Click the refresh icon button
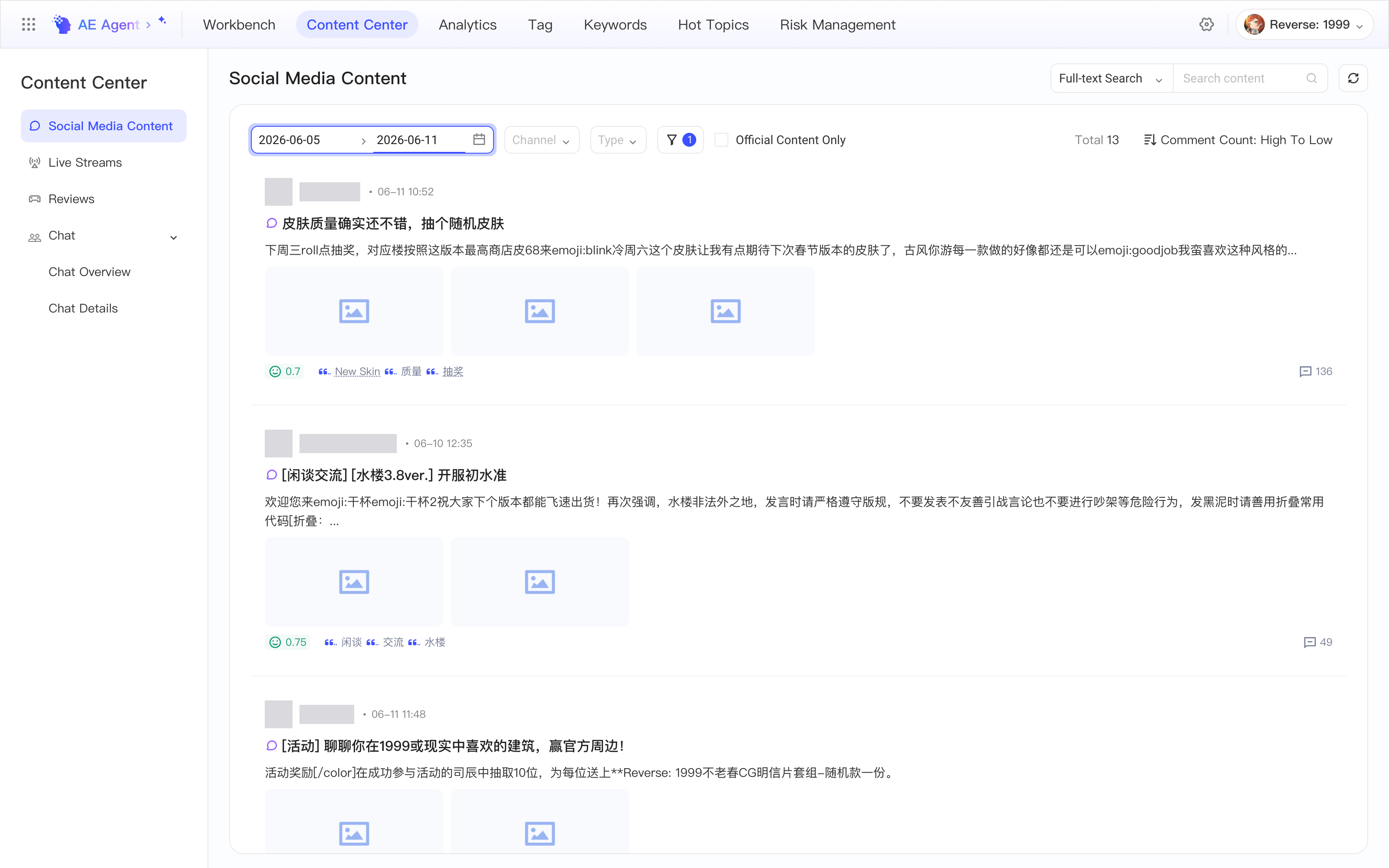 coord(1353,78)
